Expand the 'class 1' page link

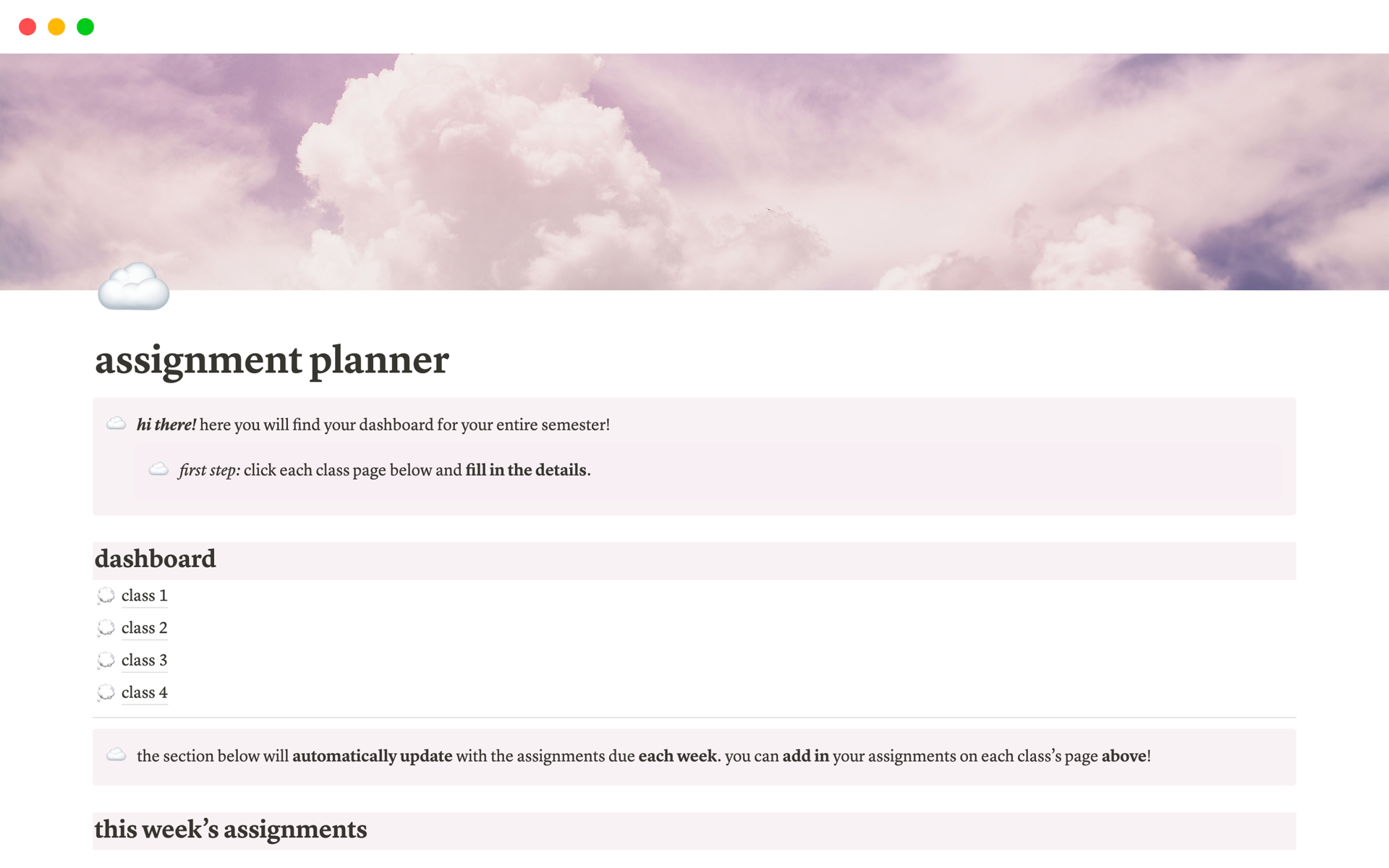tap(143, 594)
